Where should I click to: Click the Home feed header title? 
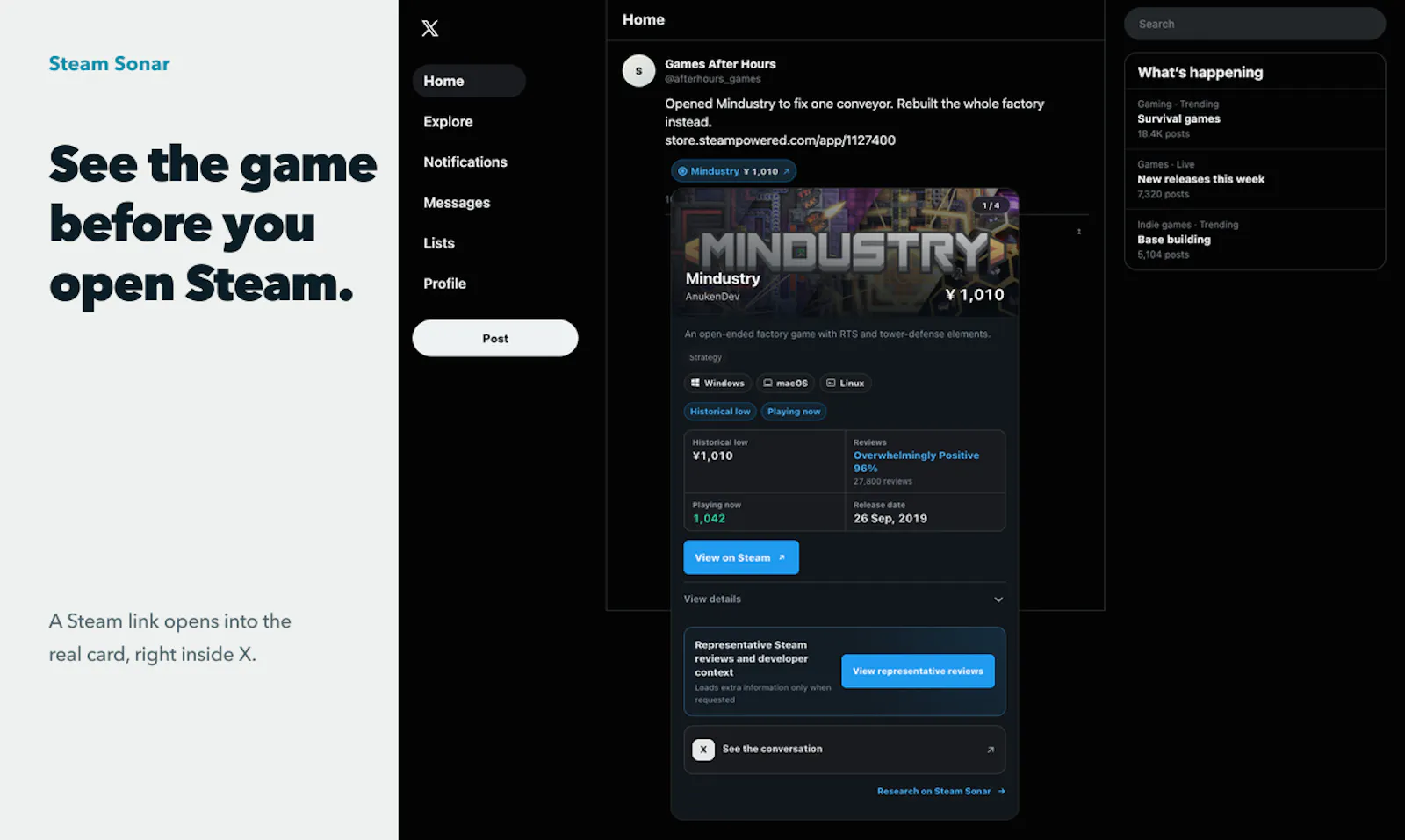tap(644, 20)
